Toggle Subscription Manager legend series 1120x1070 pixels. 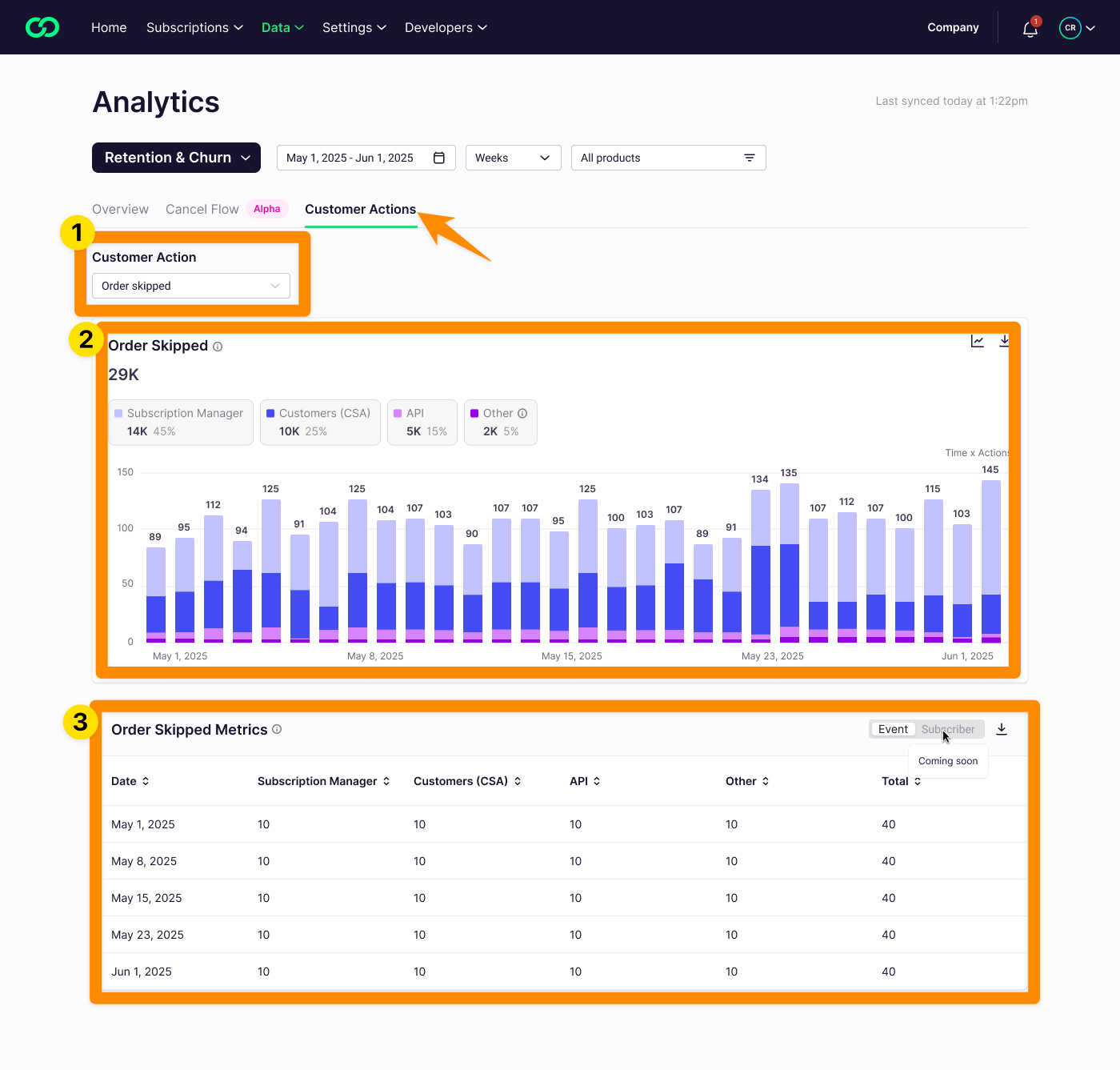(x=181, y=422)
